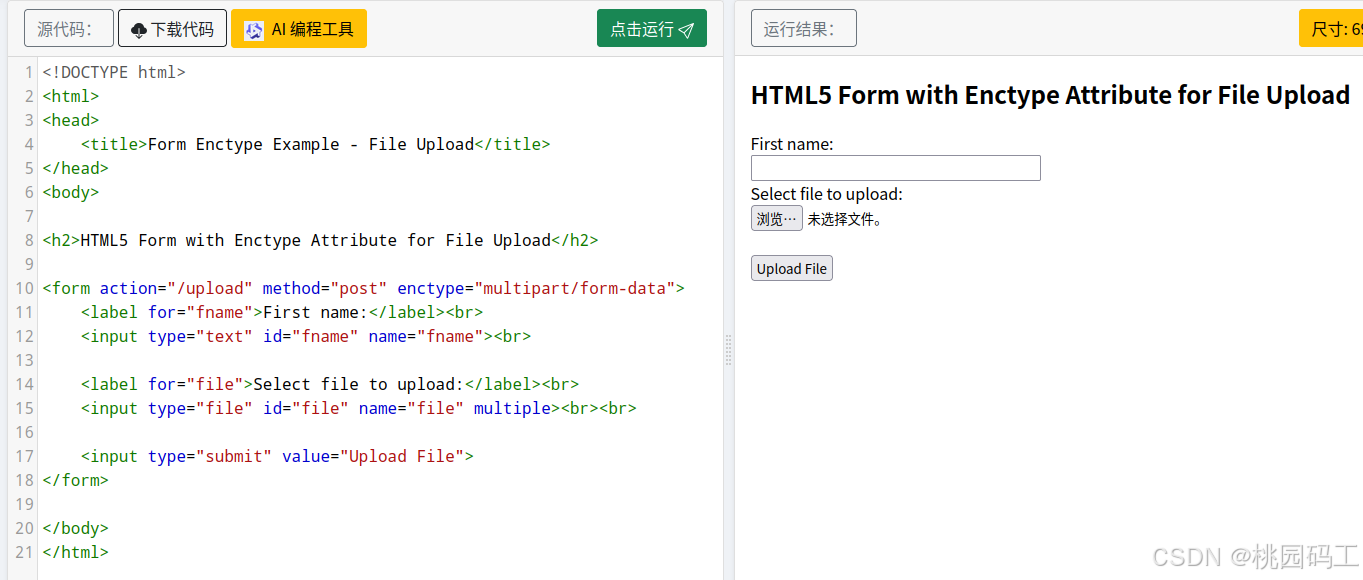The width and height of the screenshot is (1363, 580).
Task: Click the 浏览 file browse button
Action: point(777,219)
